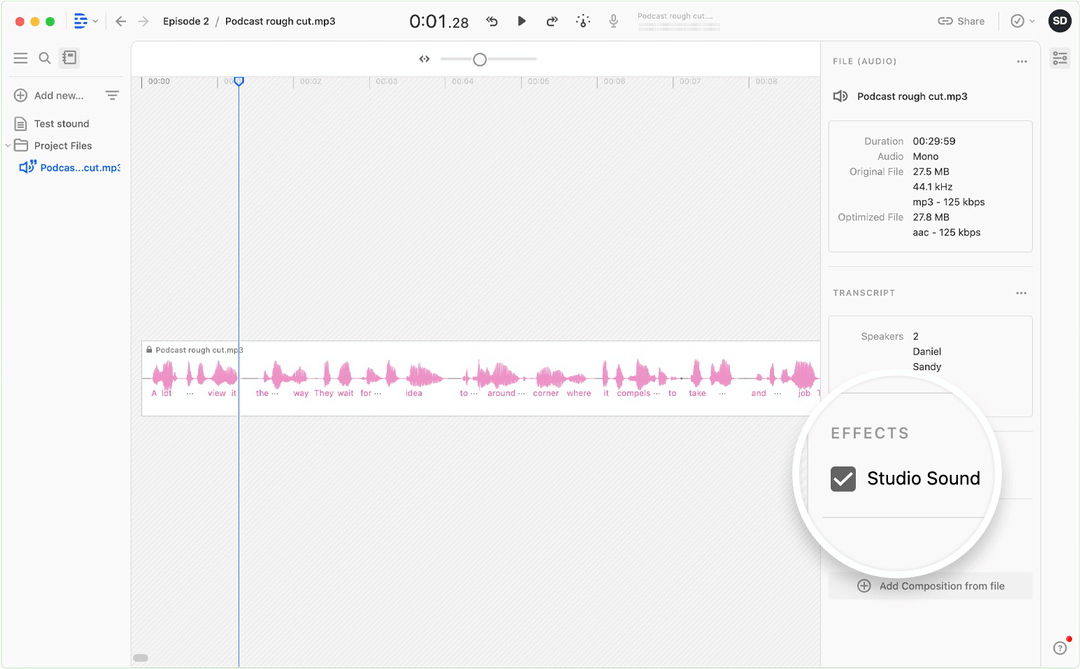Open the properties panel icon below the avatar
The width and height of the screenshot is (1080, 669).
[x=1060, y=58]
